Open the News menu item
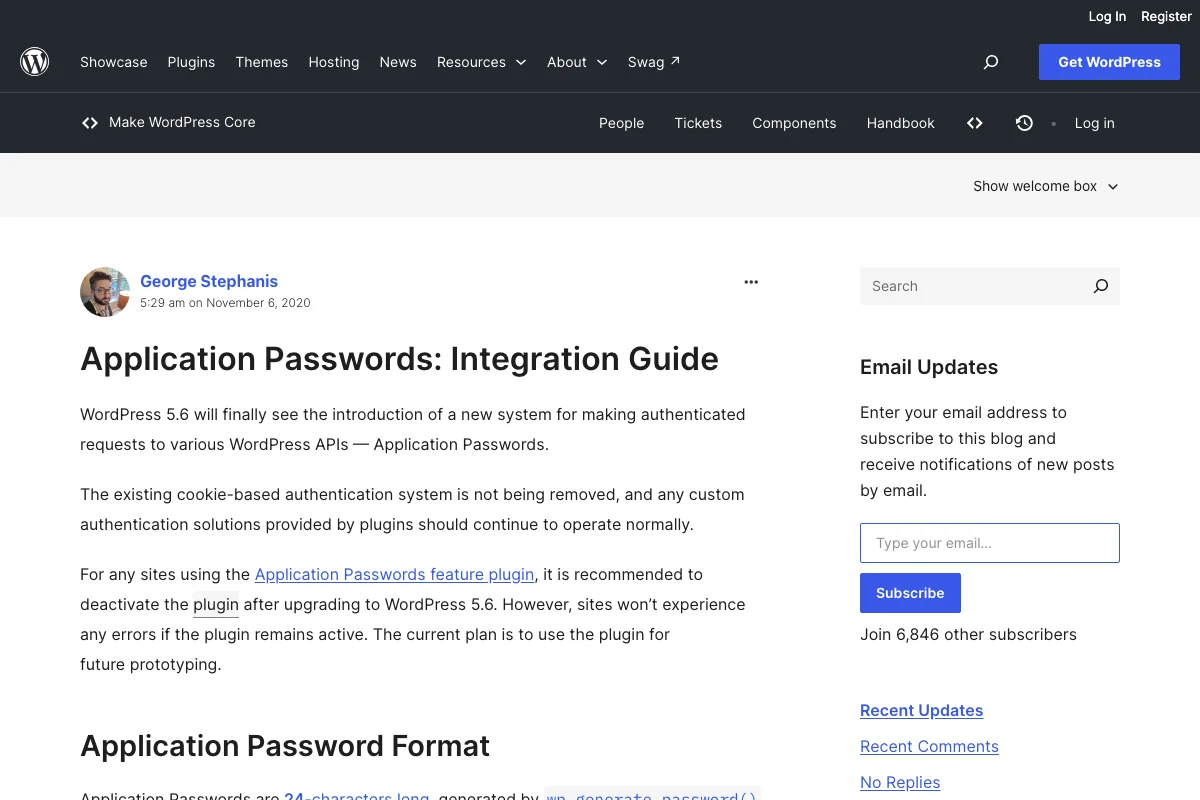Image resolution: width=1200 pixels, height=800 pixels. 398,62
